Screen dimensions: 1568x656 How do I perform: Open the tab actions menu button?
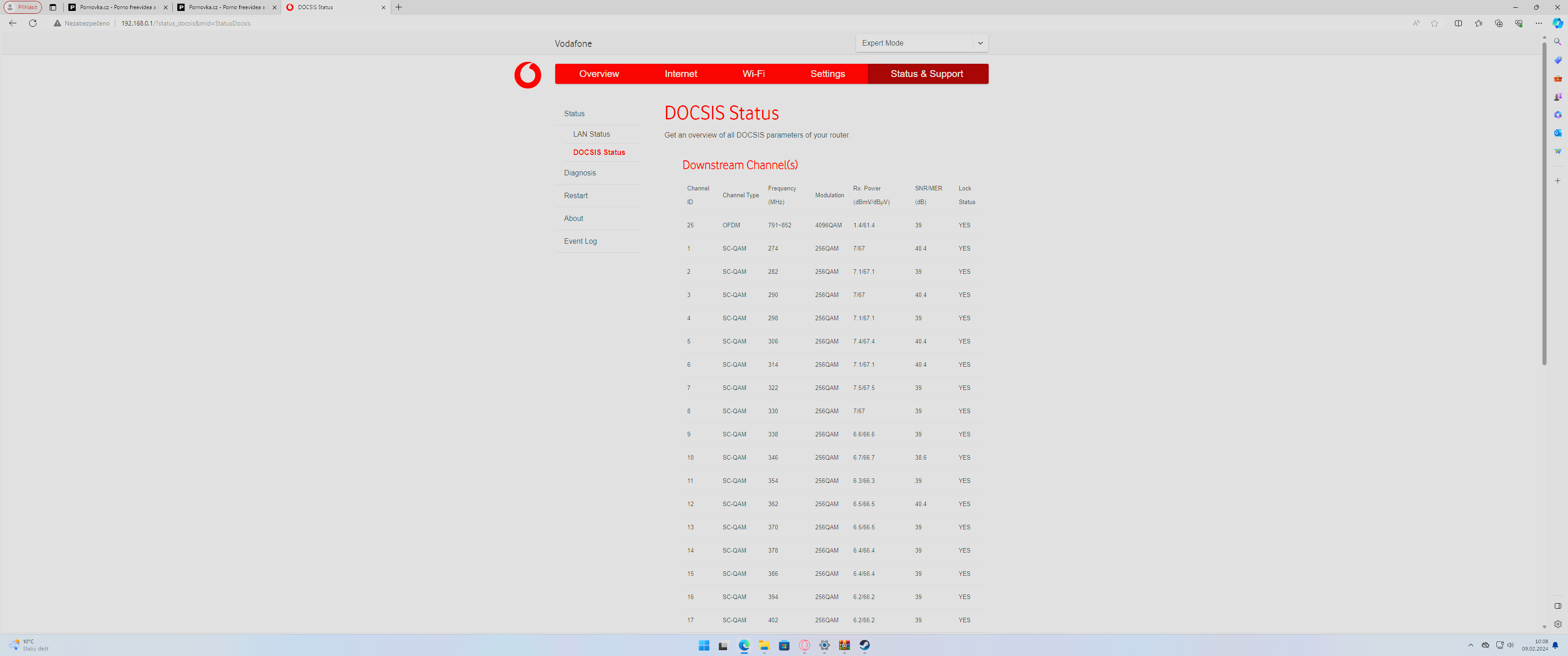click(x=52, y=7)
